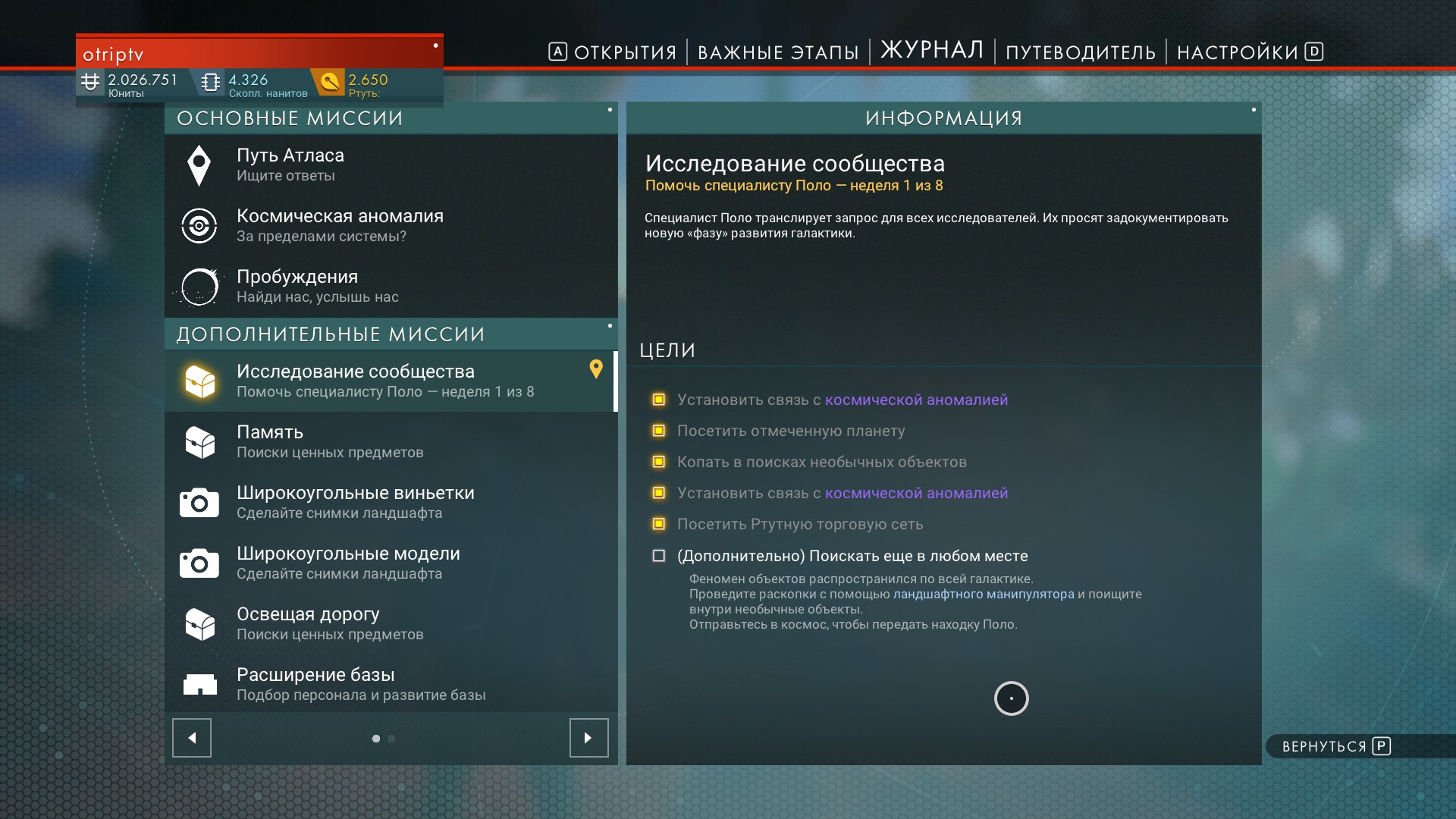Open the Открытия tab
1456x819 pixels.
click(625, 52)
